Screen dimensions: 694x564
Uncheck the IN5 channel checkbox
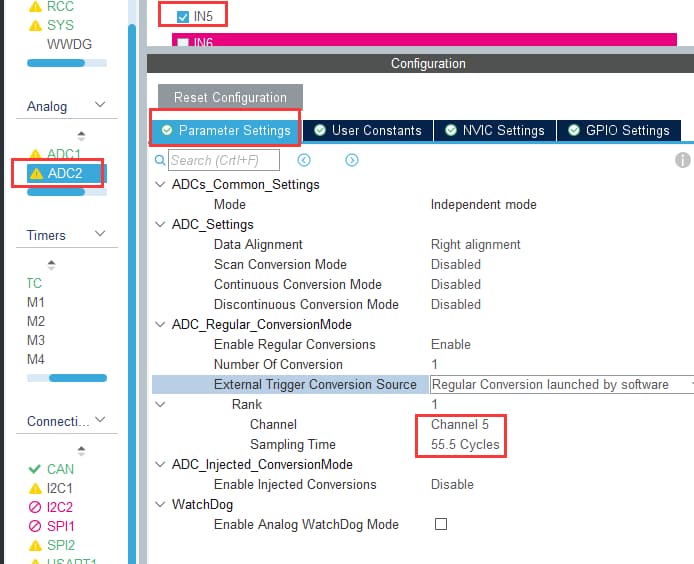(x=182, y=16)
